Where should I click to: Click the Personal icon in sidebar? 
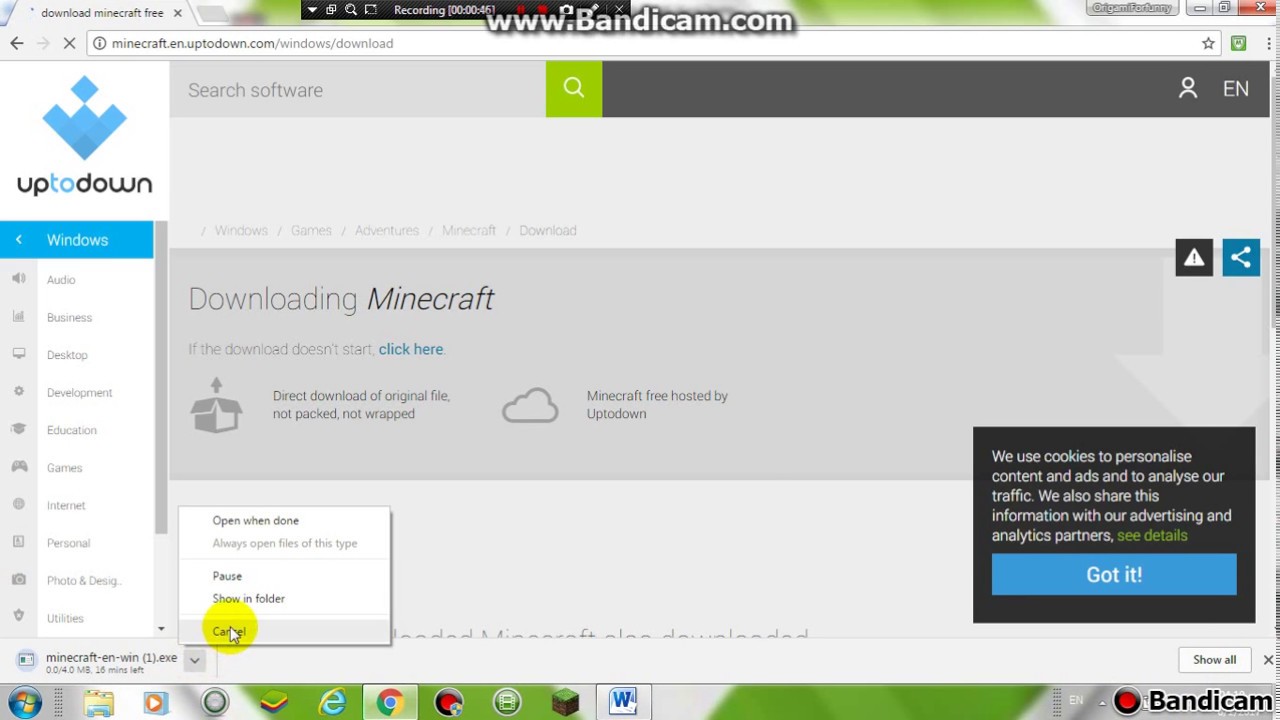[18, 542]
